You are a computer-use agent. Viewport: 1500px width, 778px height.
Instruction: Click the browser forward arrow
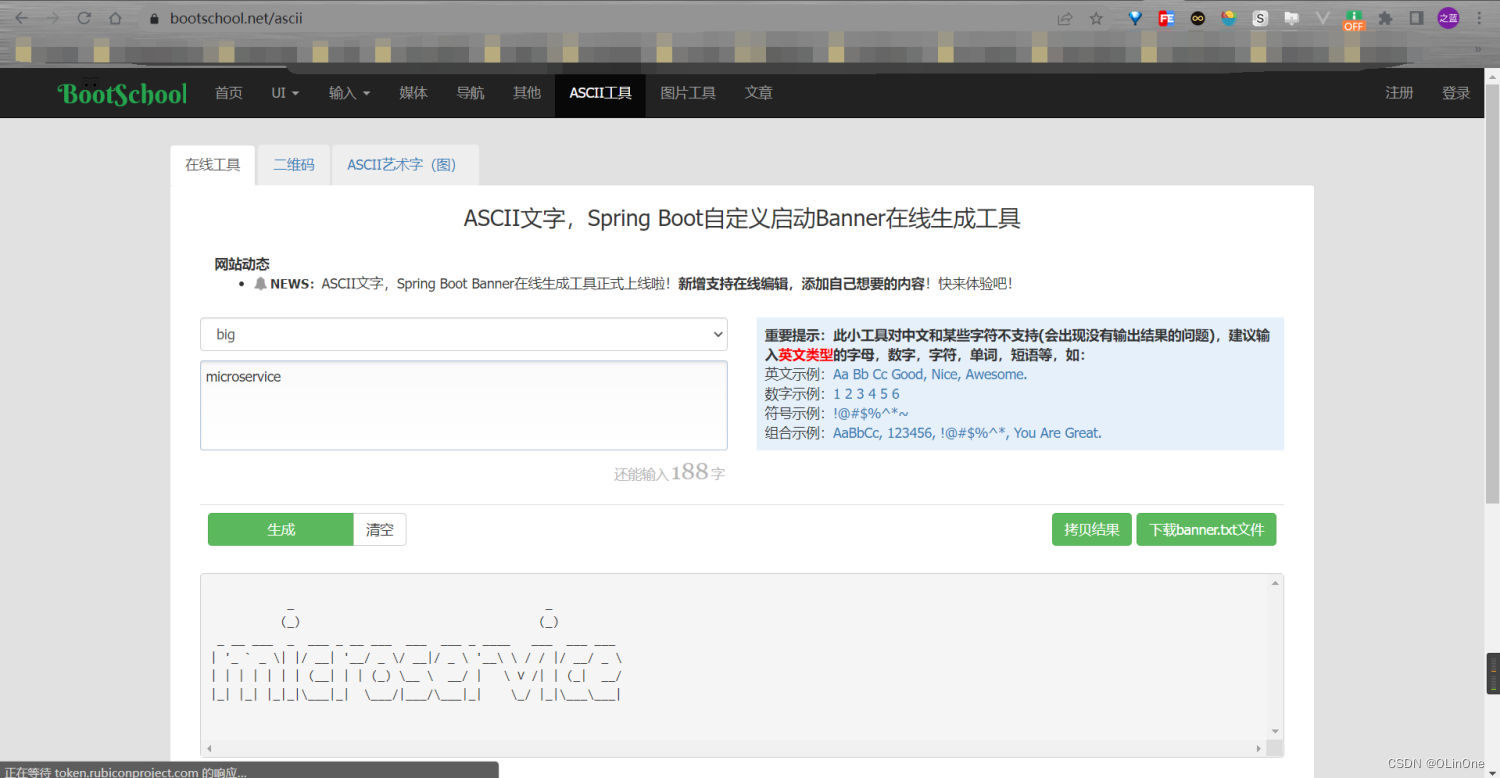pyautogui.click(x=52, y=18)
